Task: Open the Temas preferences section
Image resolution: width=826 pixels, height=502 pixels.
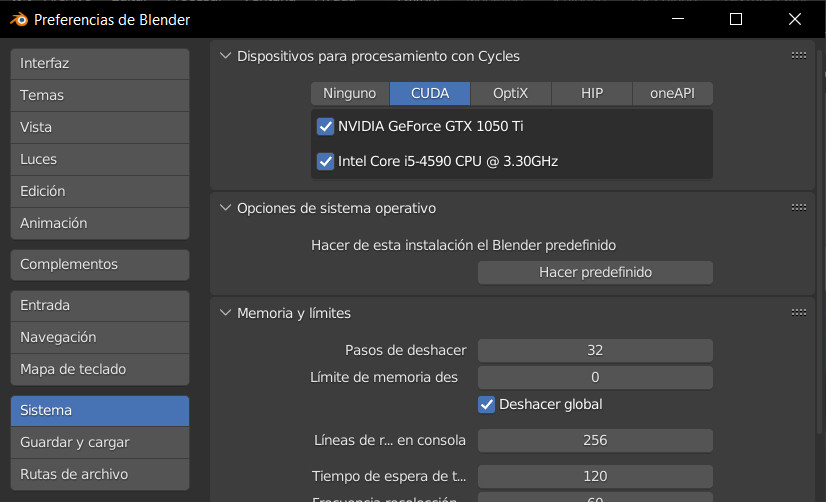Action: point(100,95)
